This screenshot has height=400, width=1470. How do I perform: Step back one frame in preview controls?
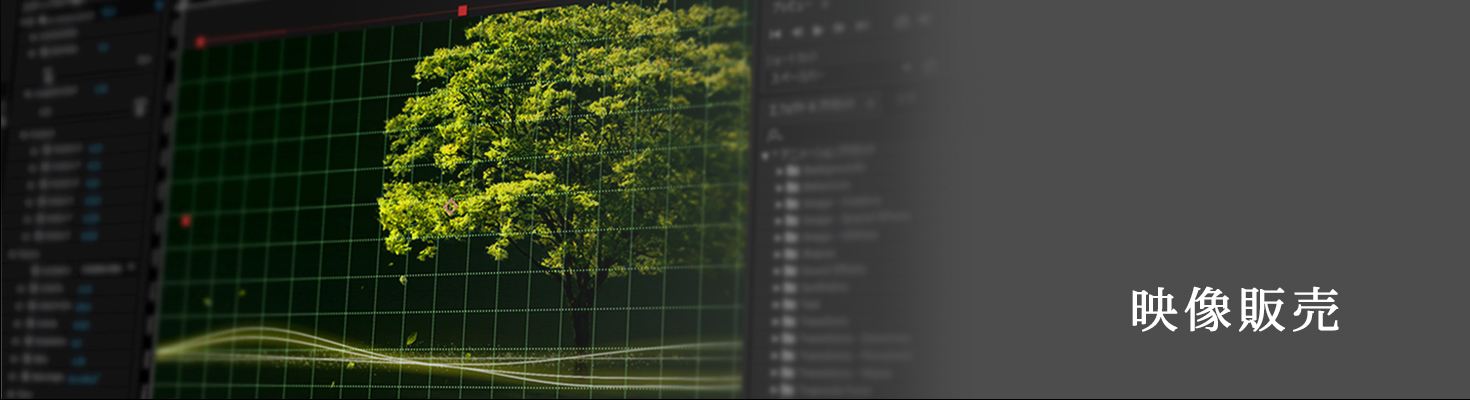pos(797,31)
